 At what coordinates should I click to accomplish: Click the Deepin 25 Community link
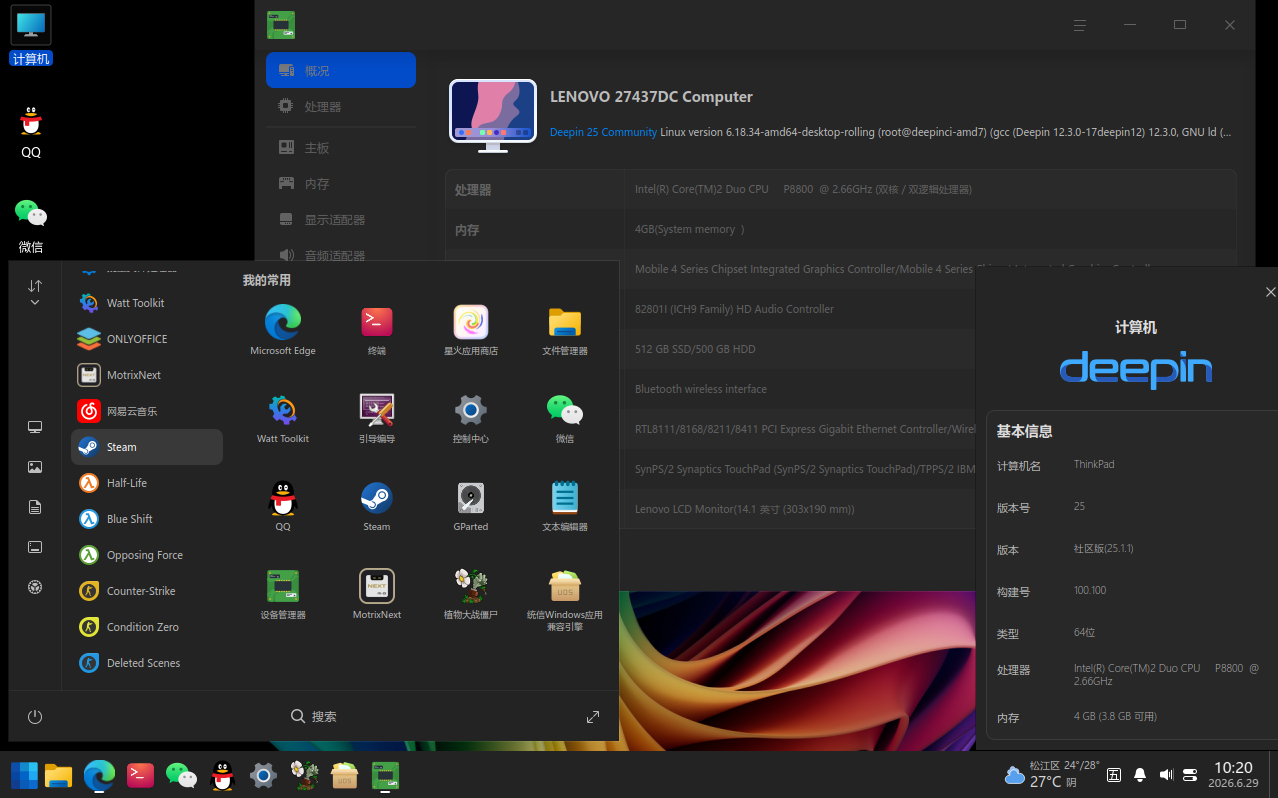tap(603, 132)
